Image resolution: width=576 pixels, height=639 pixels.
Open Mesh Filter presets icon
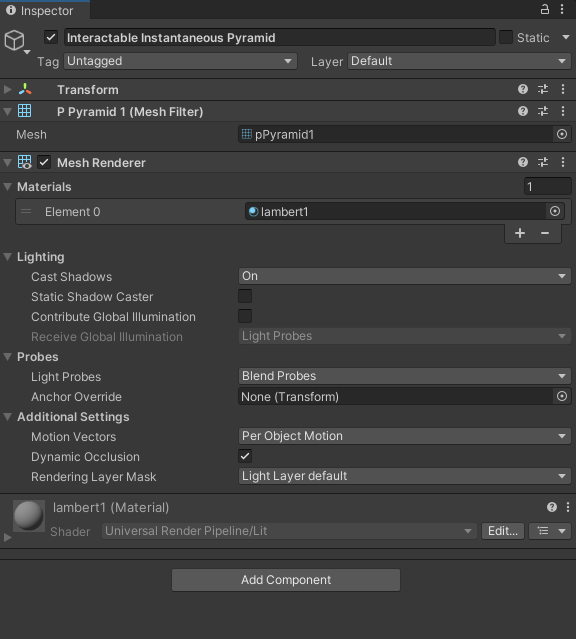tap(543, 111)
